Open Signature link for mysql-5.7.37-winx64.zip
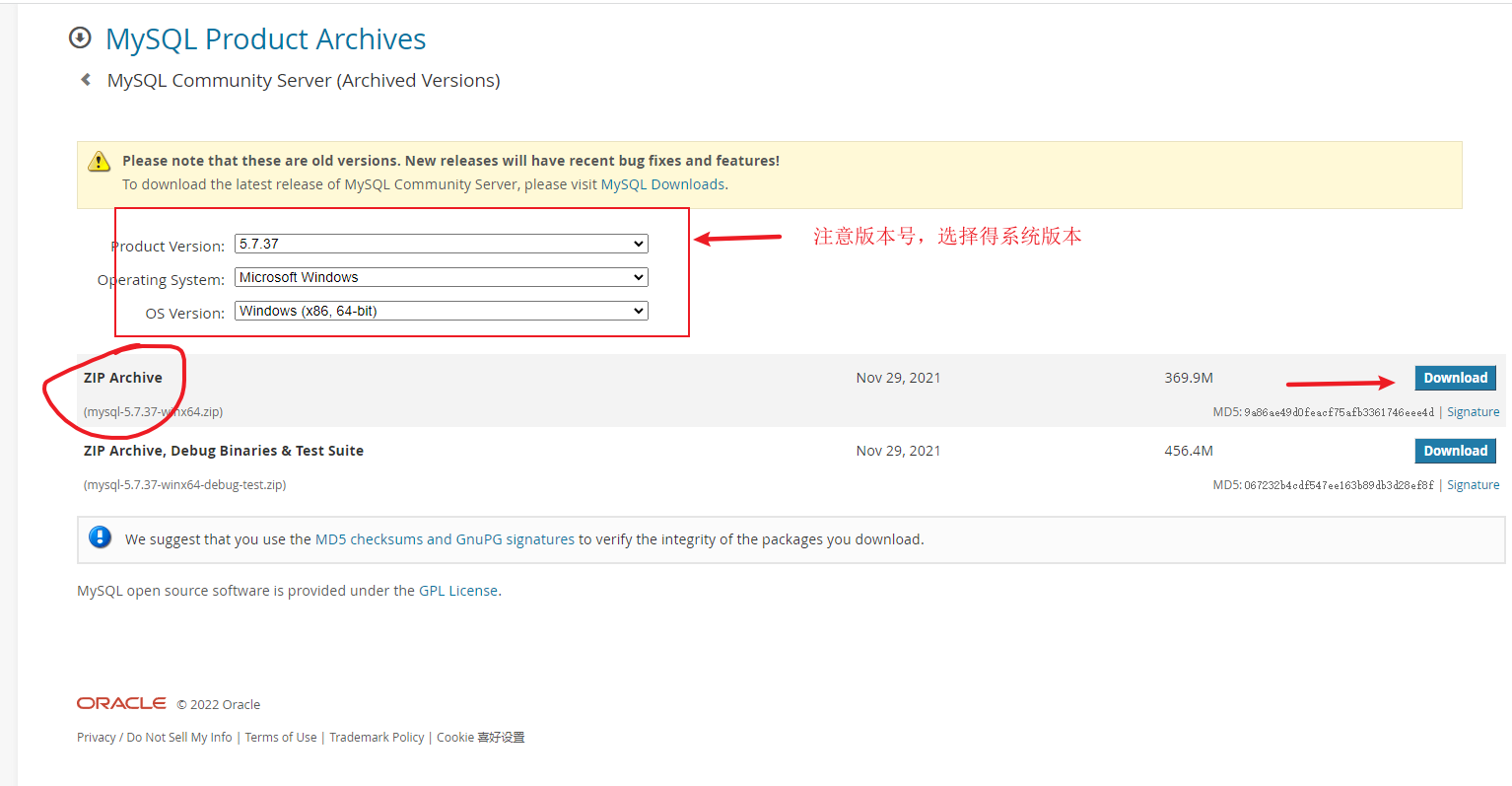Viewport: 1512px width, 786px height. 1473,412
